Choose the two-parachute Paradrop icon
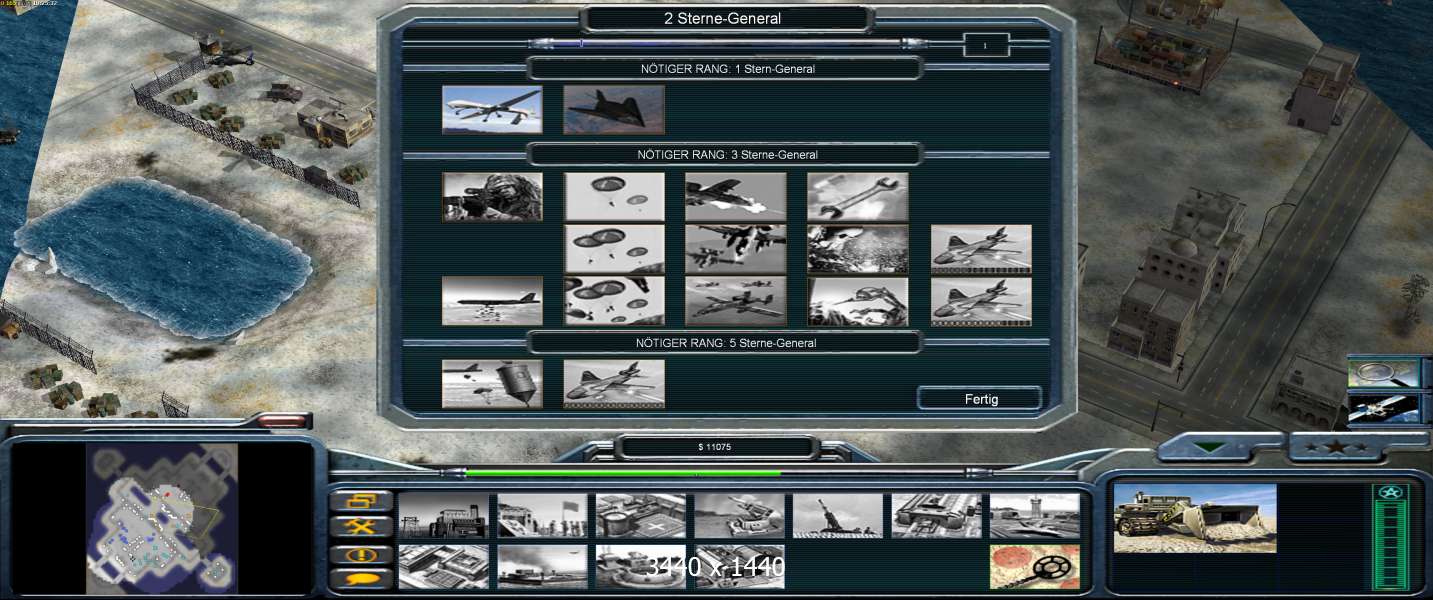The width and height of the screenshot is (1433, 600). pyautogui.click(x=614, y=197)
